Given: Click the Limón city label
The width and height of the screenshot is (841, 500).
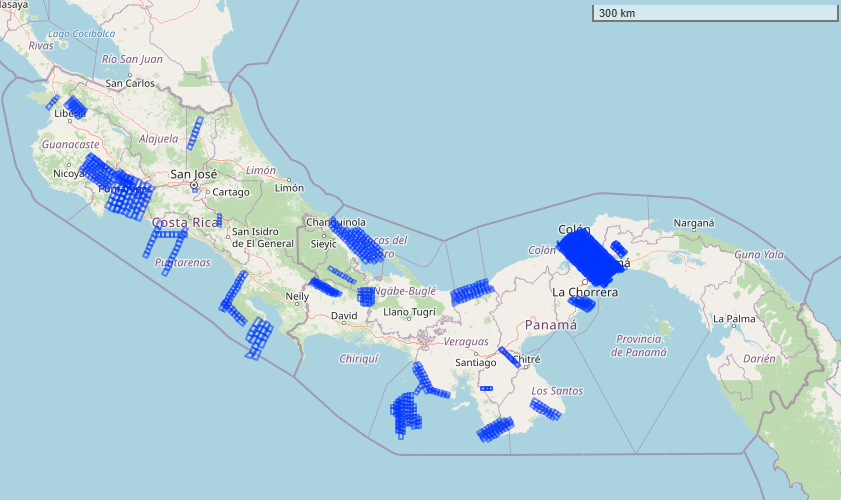Looking at the screenshot, I should click(x=289, y=188).
